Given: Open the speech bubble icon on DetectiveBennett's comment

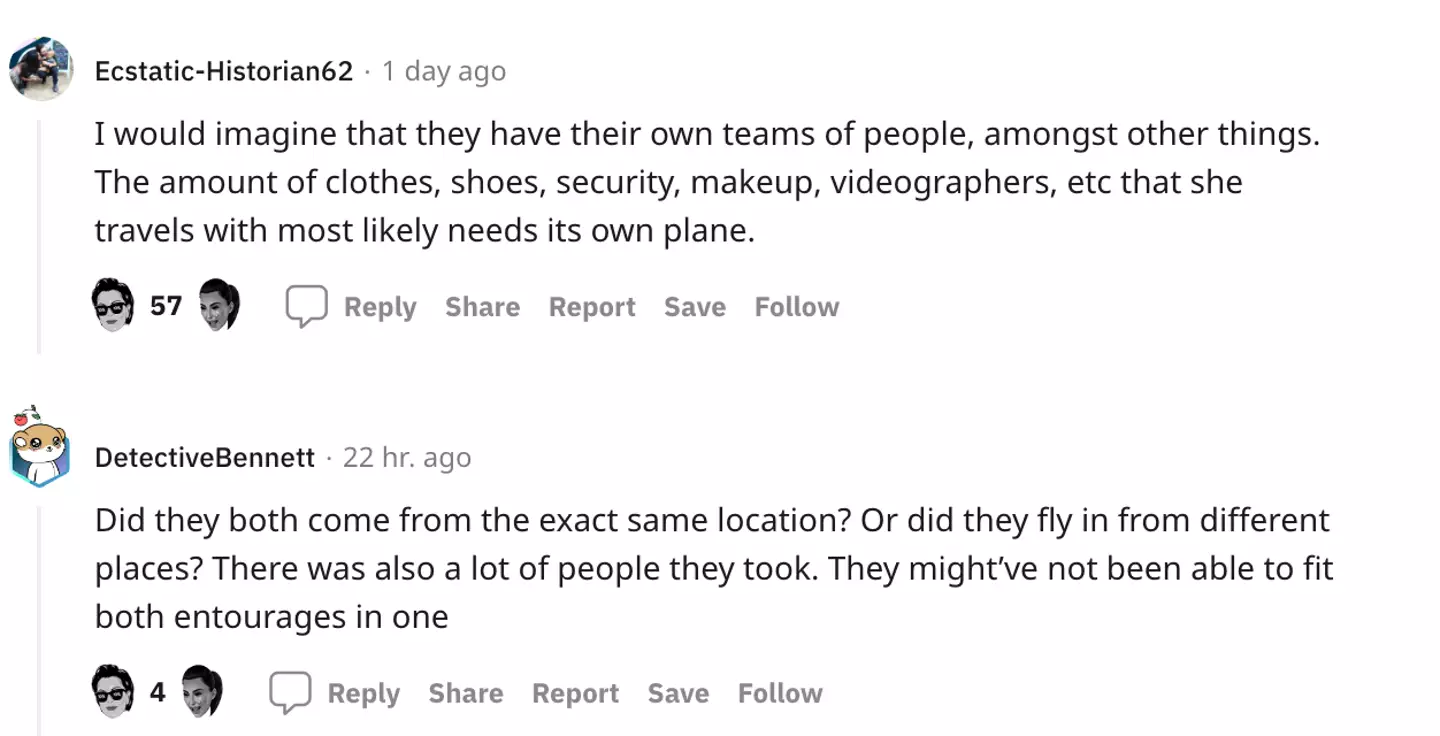Looking at the screenshot, I should pyautogui.click(x=291, y=692).
